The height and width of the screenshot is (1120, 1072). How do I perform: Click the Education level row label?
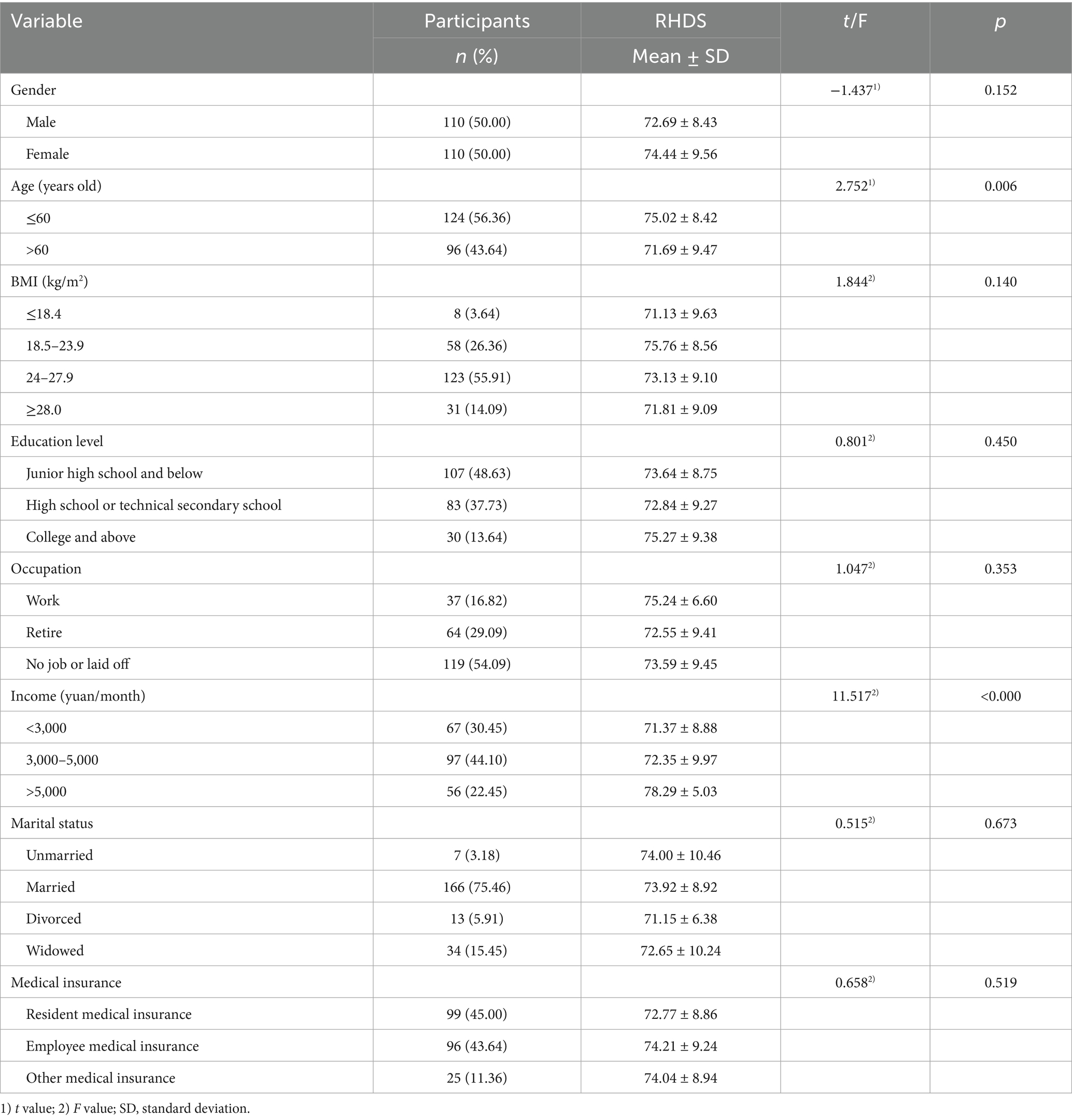point(57,441)
